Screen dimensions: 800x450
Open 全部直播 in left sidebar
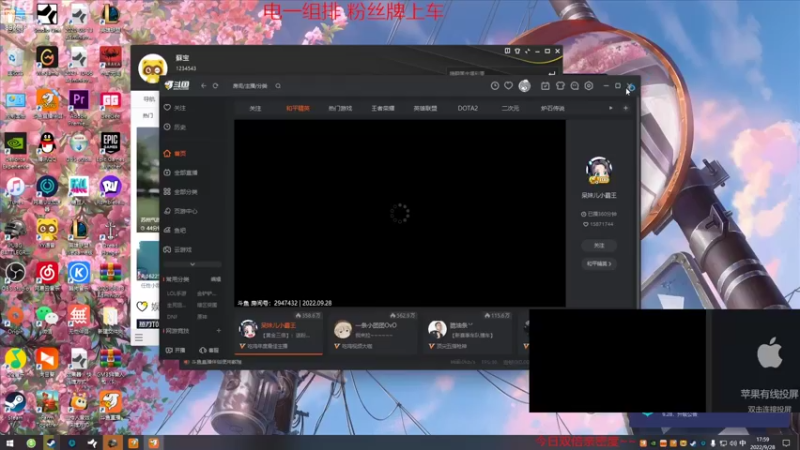tap(181, 172)
